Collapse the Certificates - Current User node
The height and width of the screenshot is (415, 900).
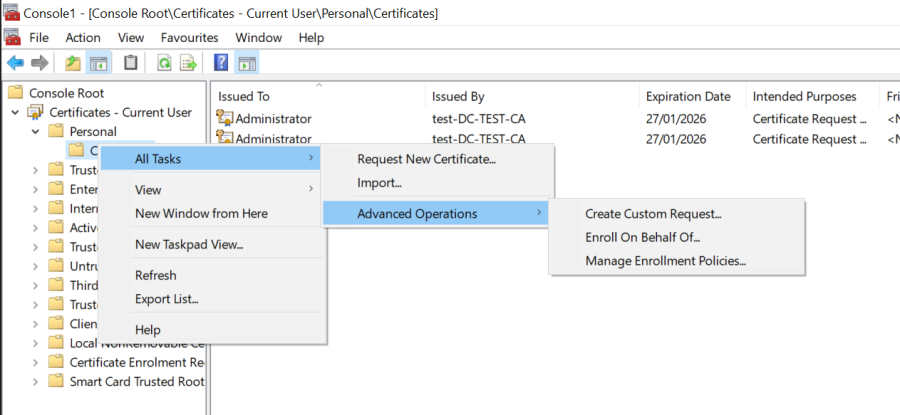tap(16, 112)
